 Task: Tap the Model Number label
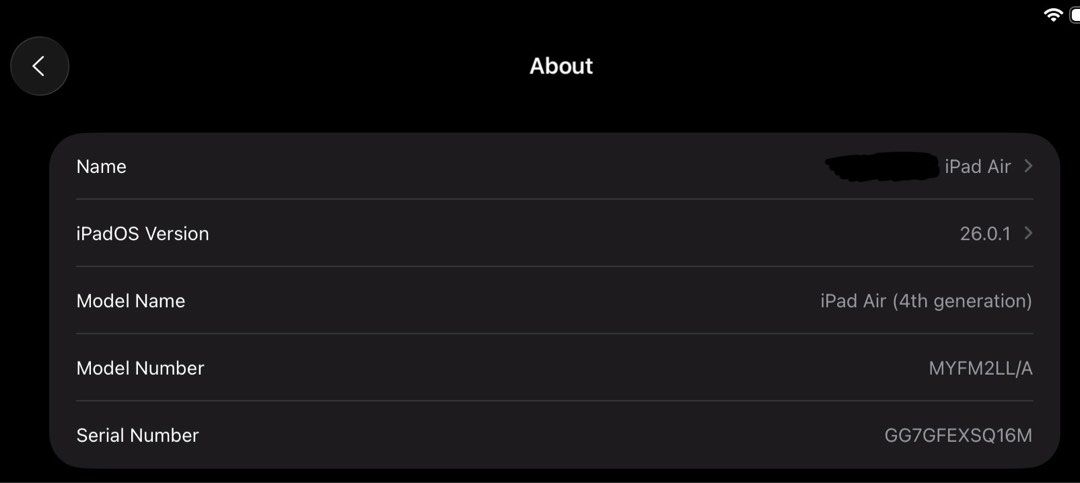click(141, 368)
